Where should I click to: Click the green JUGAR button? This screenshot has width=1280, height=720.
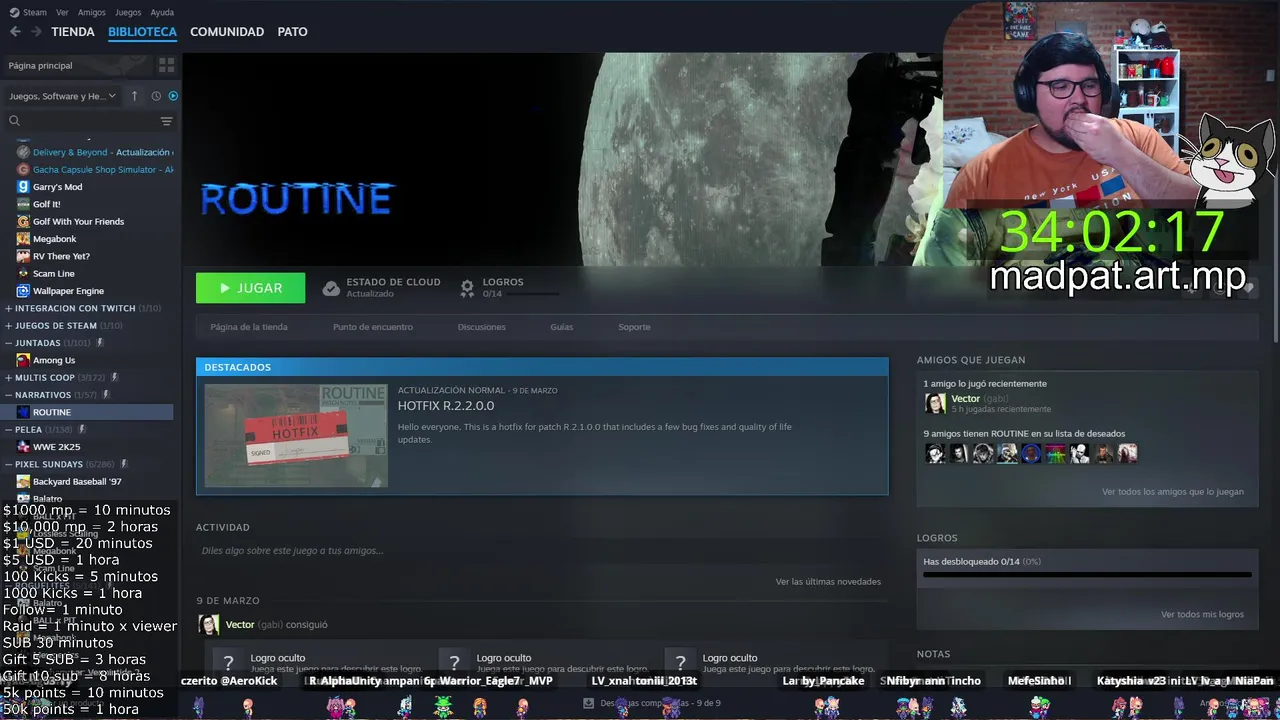click(x=251, y=288)
